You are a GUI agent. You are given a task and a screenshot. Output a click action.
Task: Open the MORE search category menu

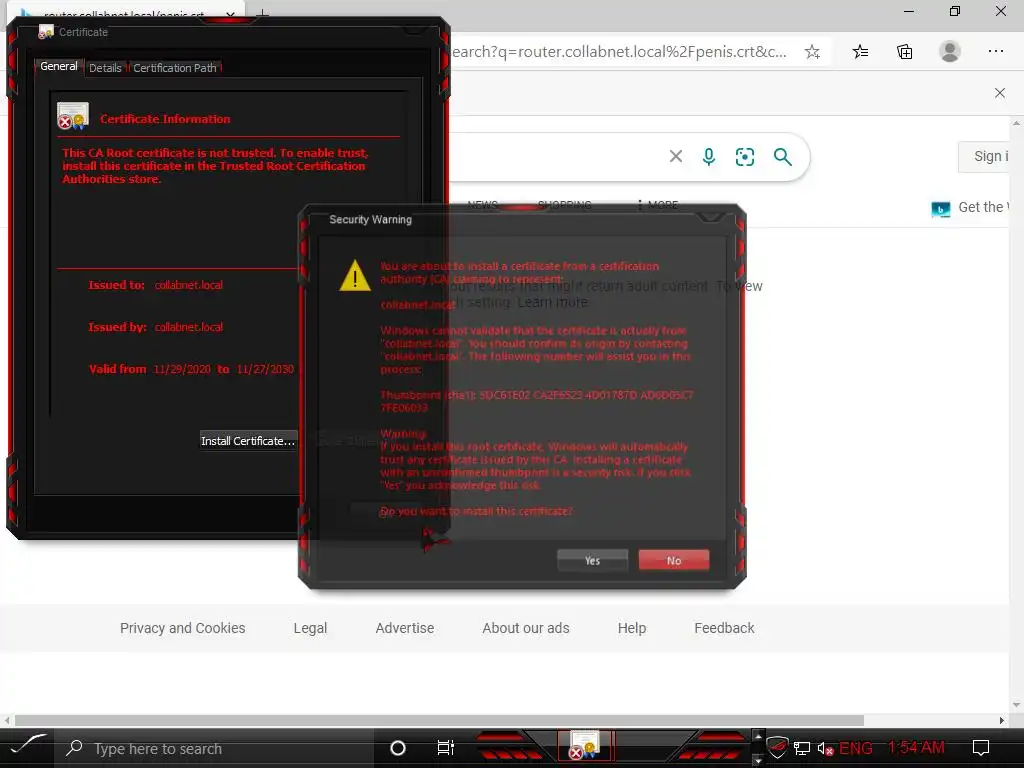(x=658, y=205)
